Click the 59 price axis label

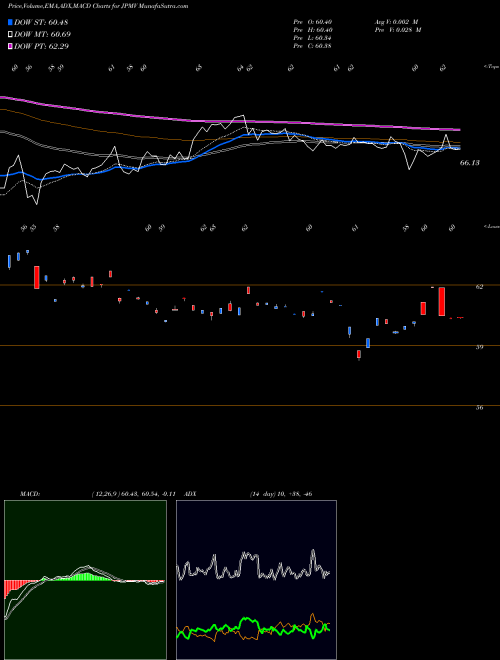(x=479, y=347)
